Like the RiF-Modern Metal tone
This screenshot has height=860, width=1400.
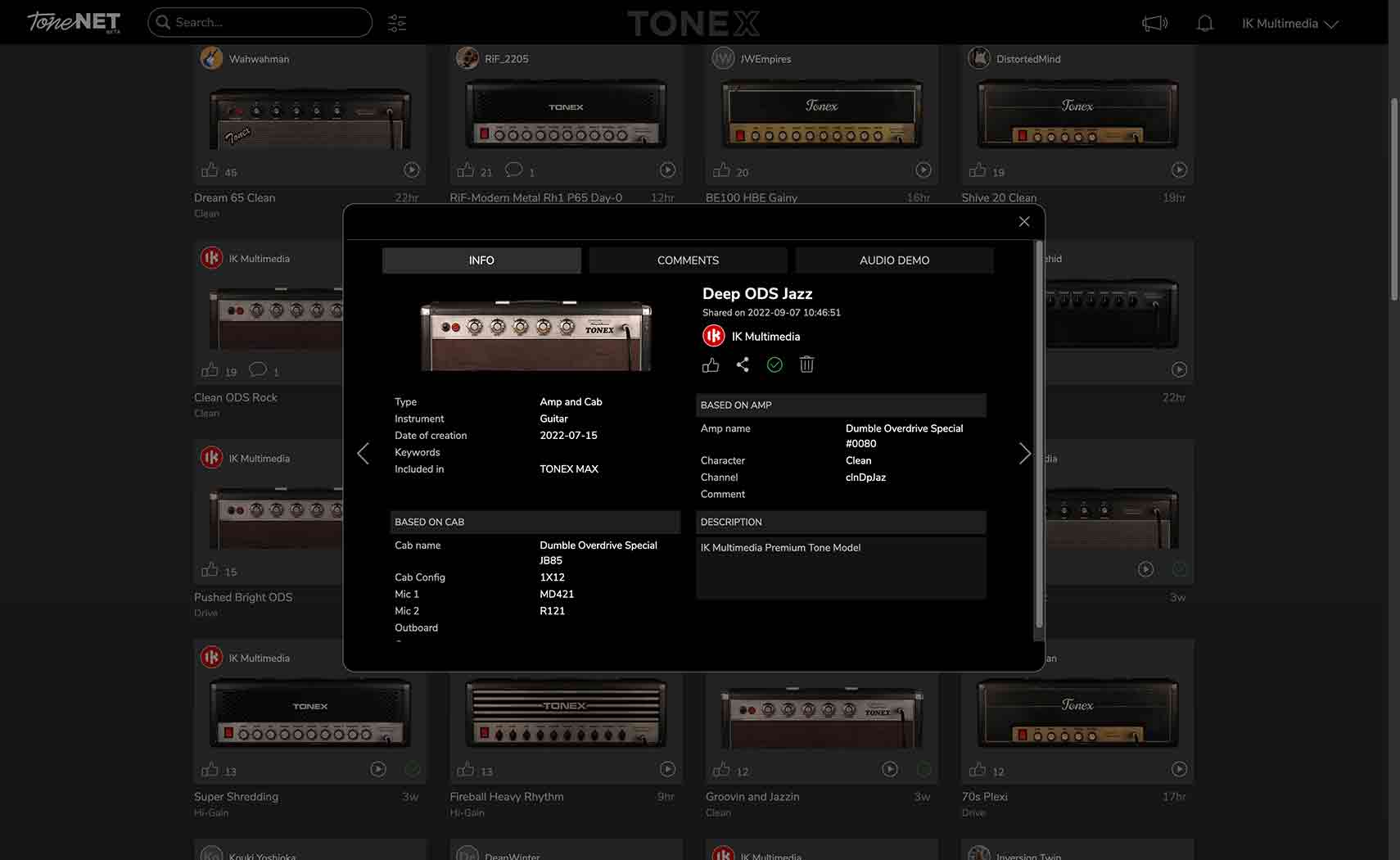pos(466,170)
